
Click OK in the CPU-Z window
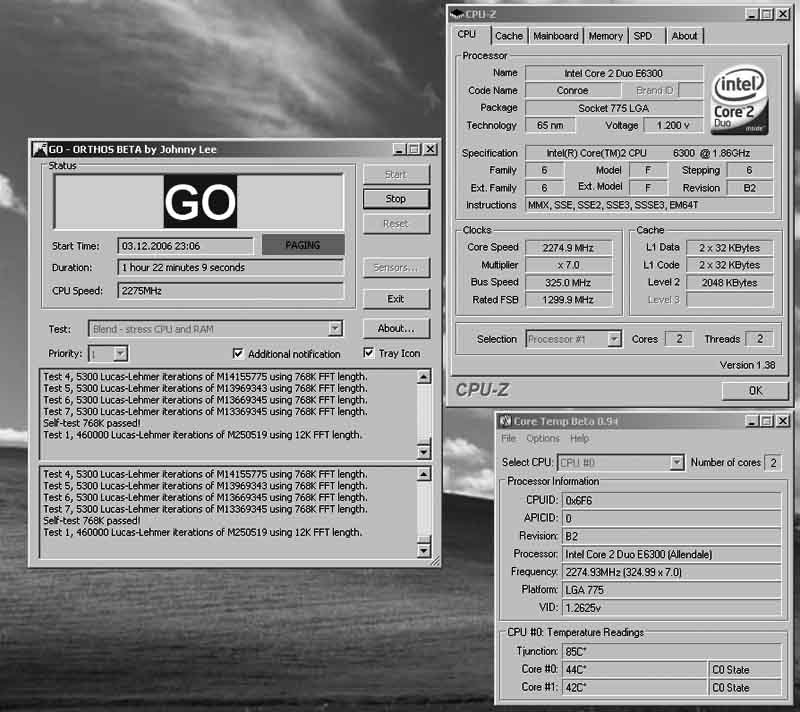(755, 391)
